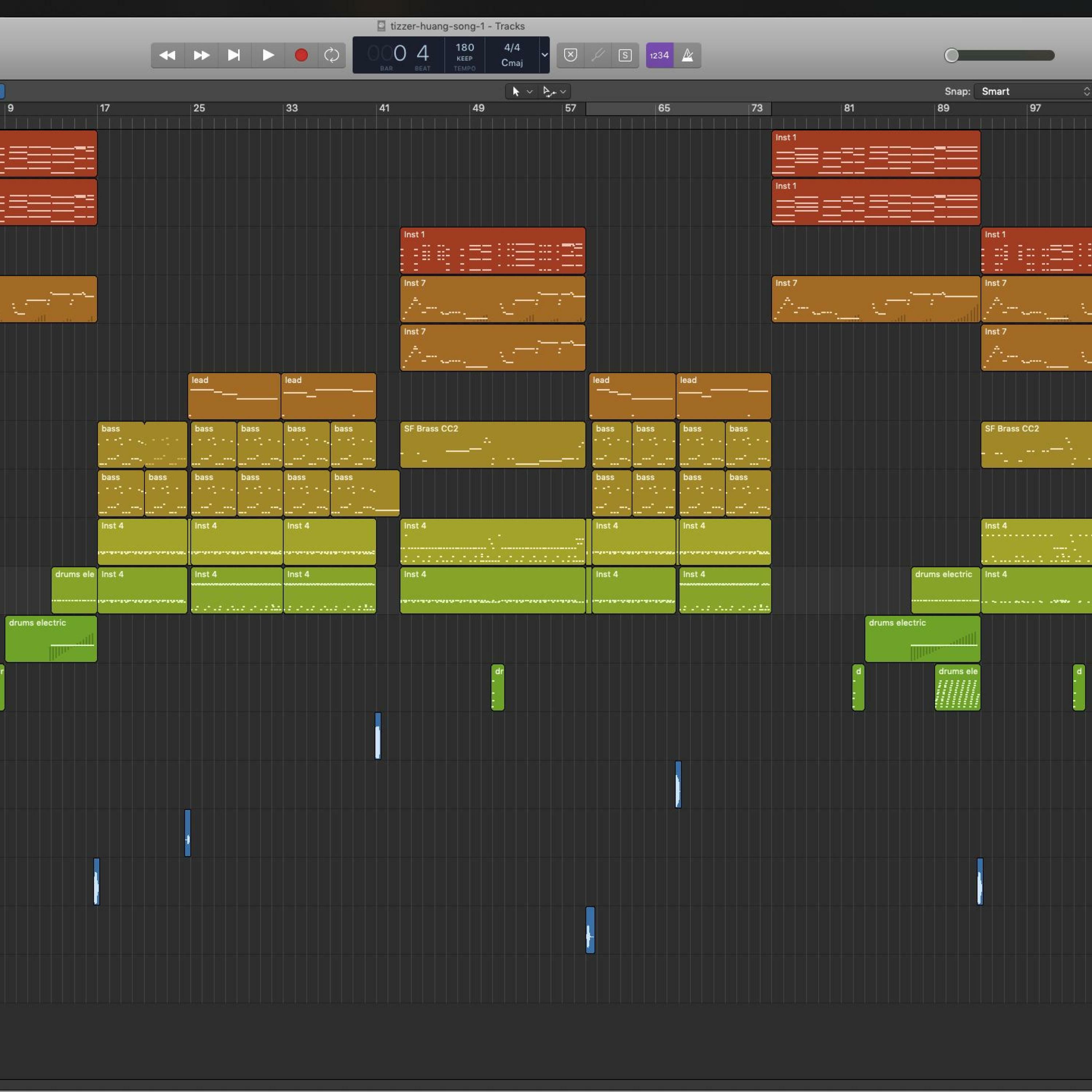Open the Snap Smart dropdown
The image size is (1092, 1092).
pos(1033,91)
